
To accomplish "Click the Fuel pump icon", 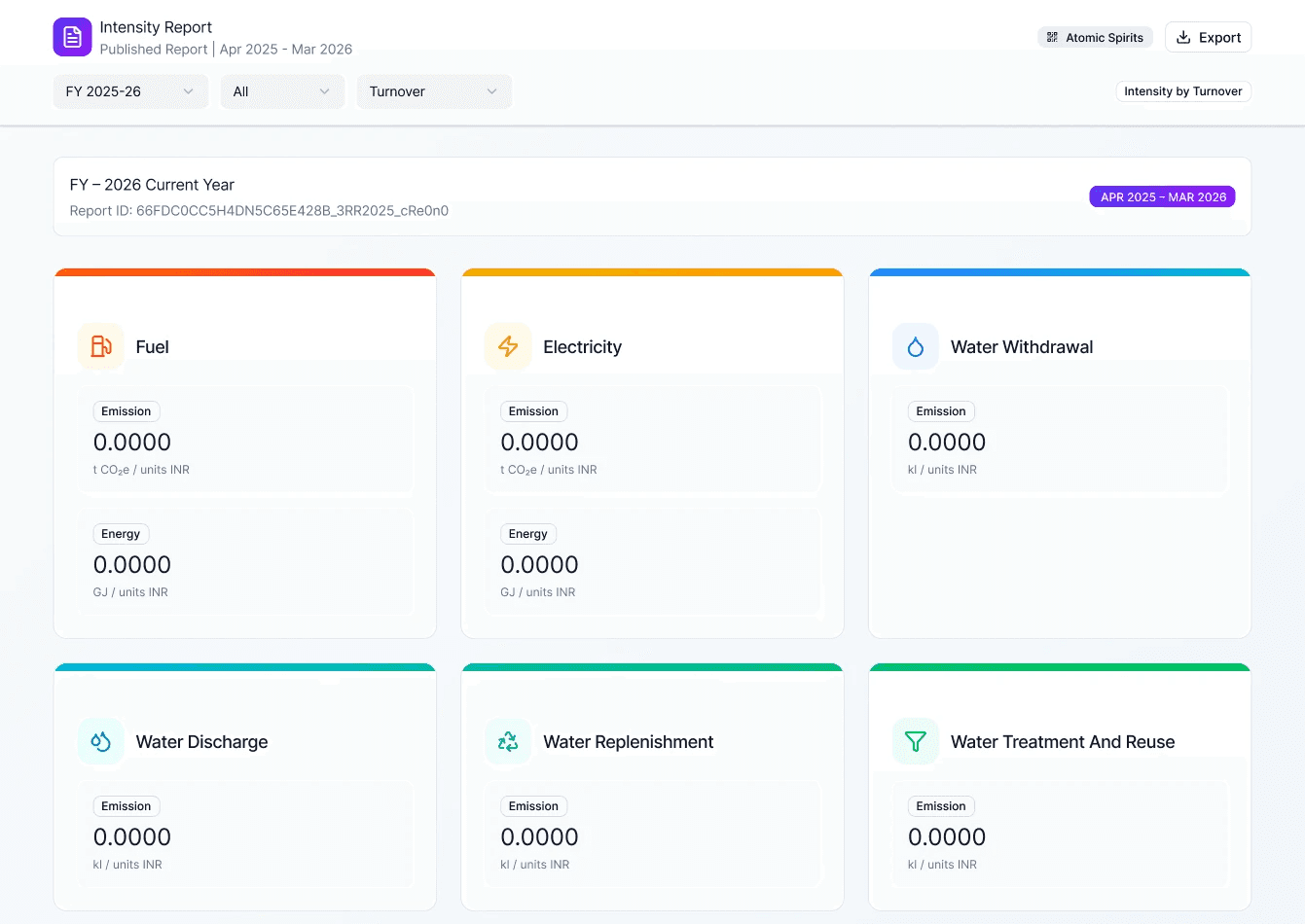I will click(x=101, y=346).
